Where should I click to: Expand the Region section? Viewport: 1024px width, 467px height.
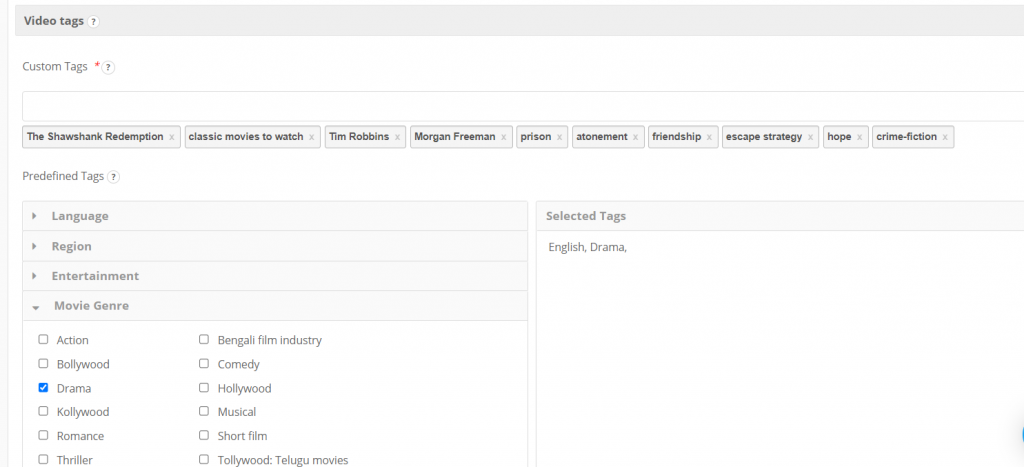point(275,246)
